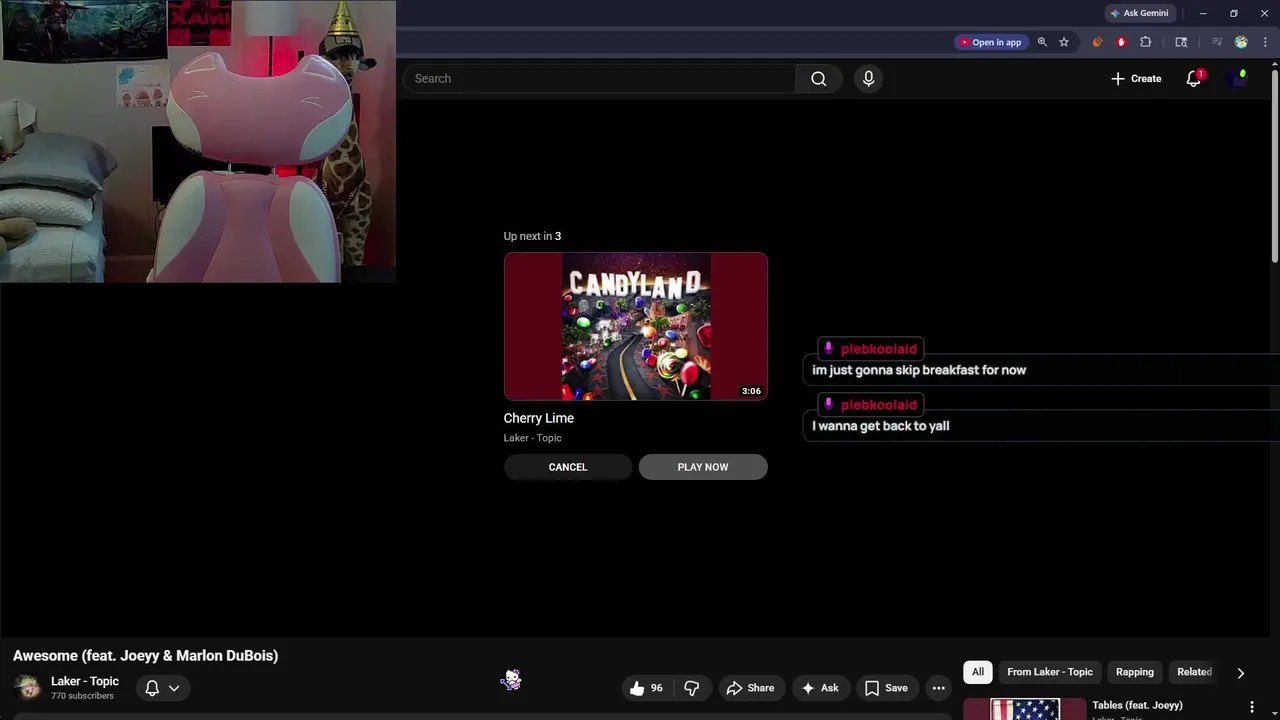Screen dimensions: 1280x720
Task: Open the Chrome profile avatar
Action: (x=1241, y=42)
